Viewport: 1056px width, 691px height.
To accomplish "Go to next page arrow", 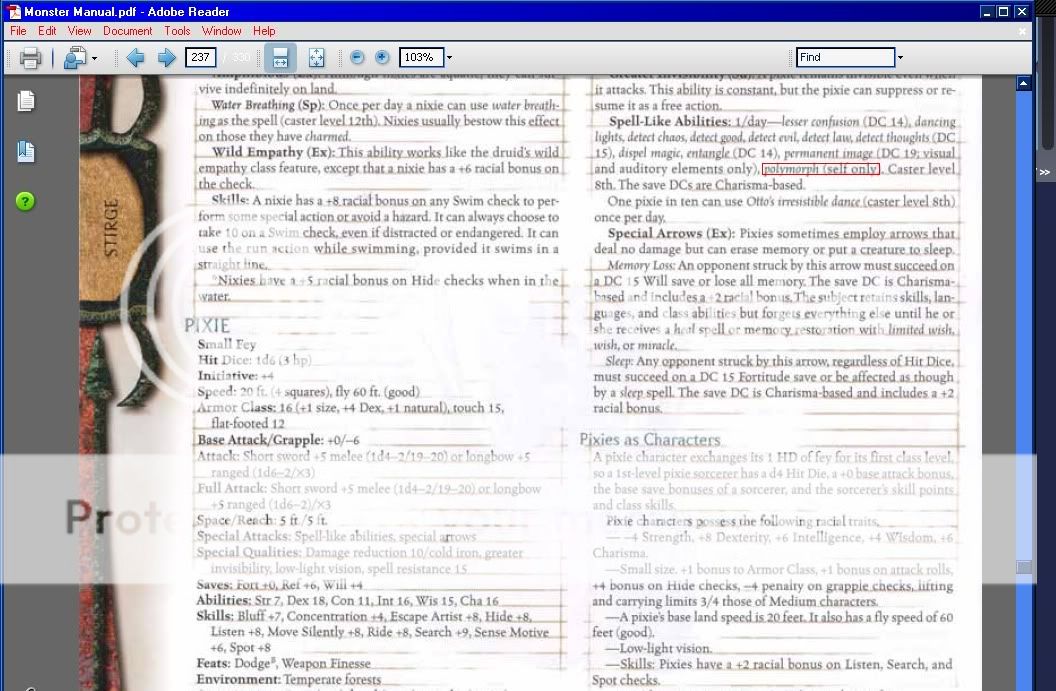I will 166,58.
